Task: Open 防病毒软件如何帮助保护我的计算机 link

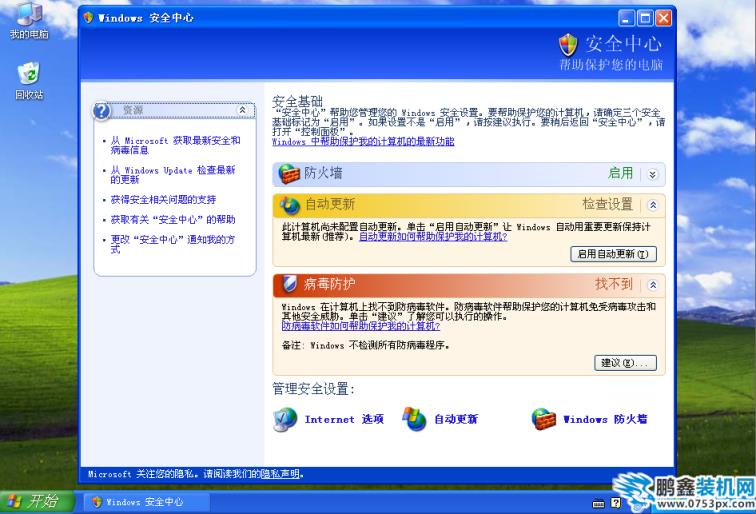Action: tap(361, 326)
